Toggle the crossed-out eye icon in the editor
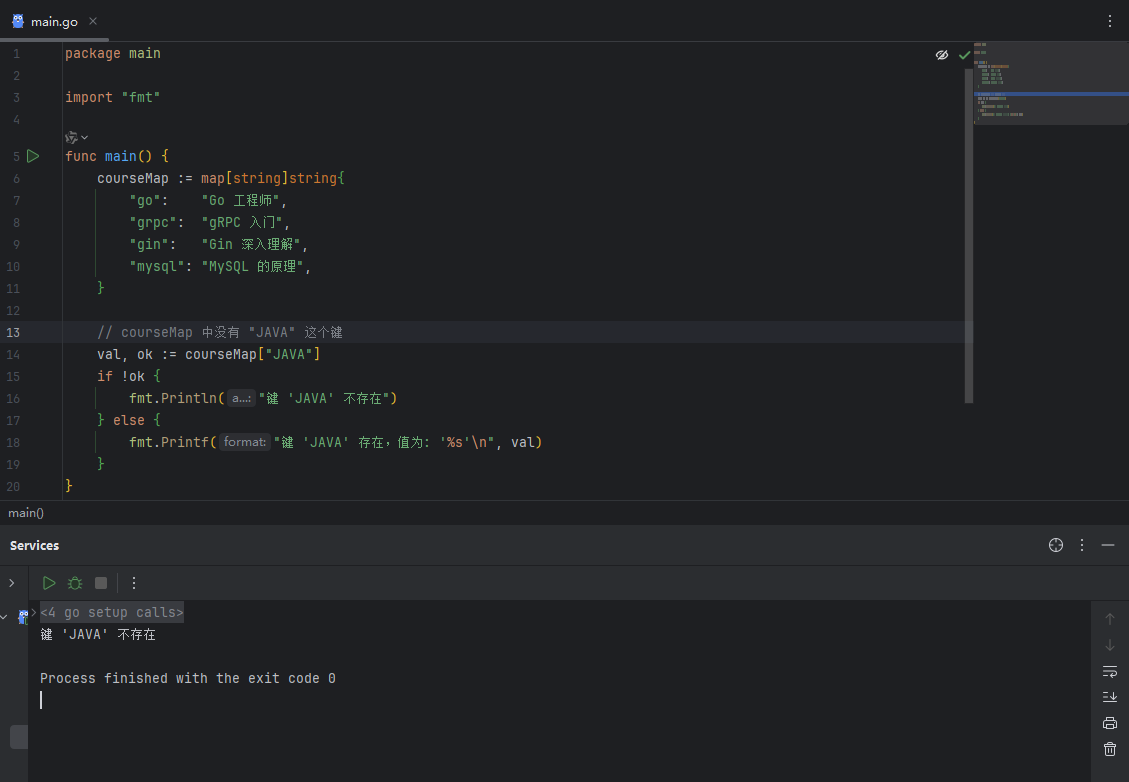This screenshot has width=1129, height=782. 941,55
